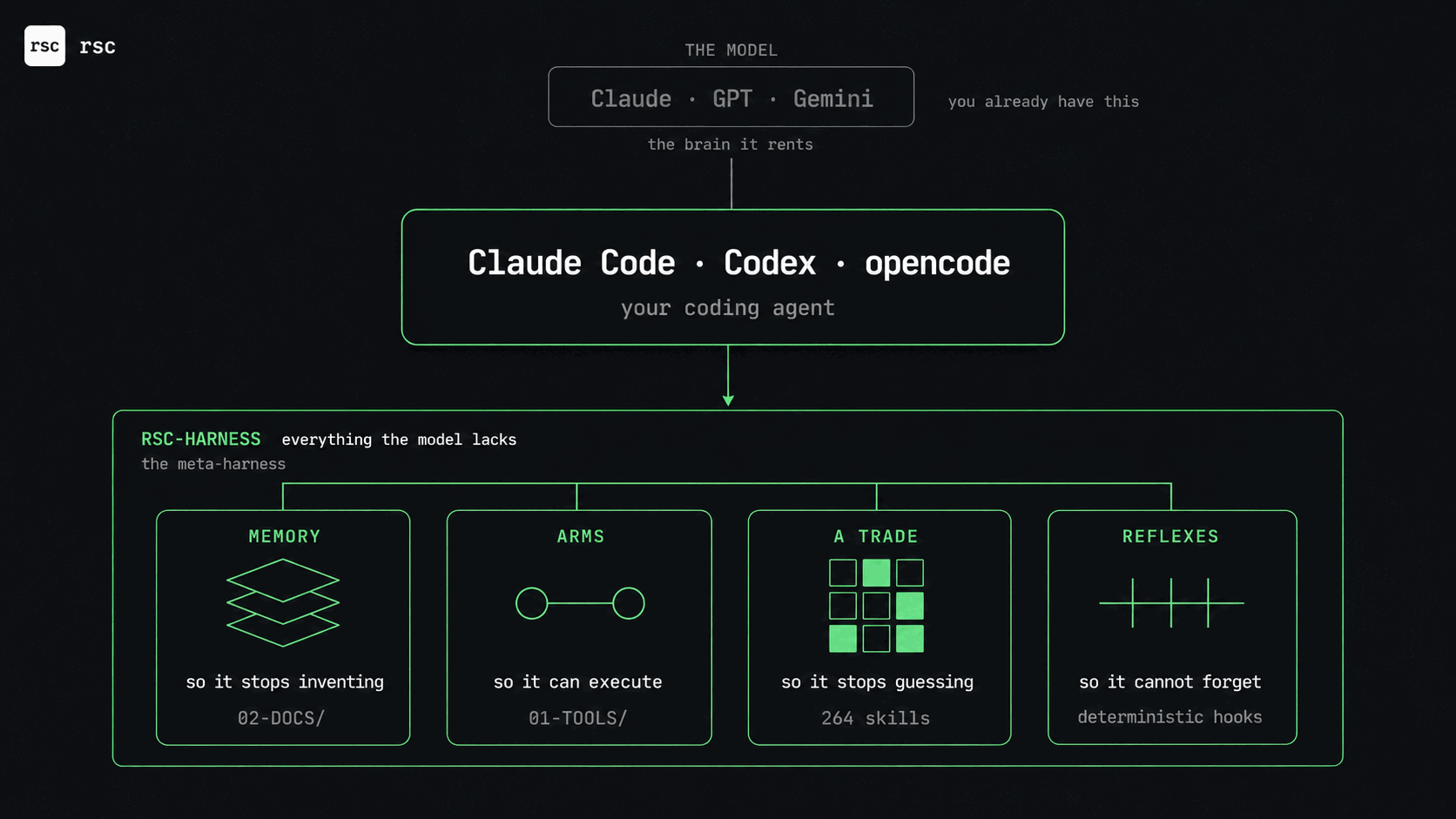Select "Claude Code" in the agent box
Viewport: 1456px width, 819px height.
coord(571,263)
